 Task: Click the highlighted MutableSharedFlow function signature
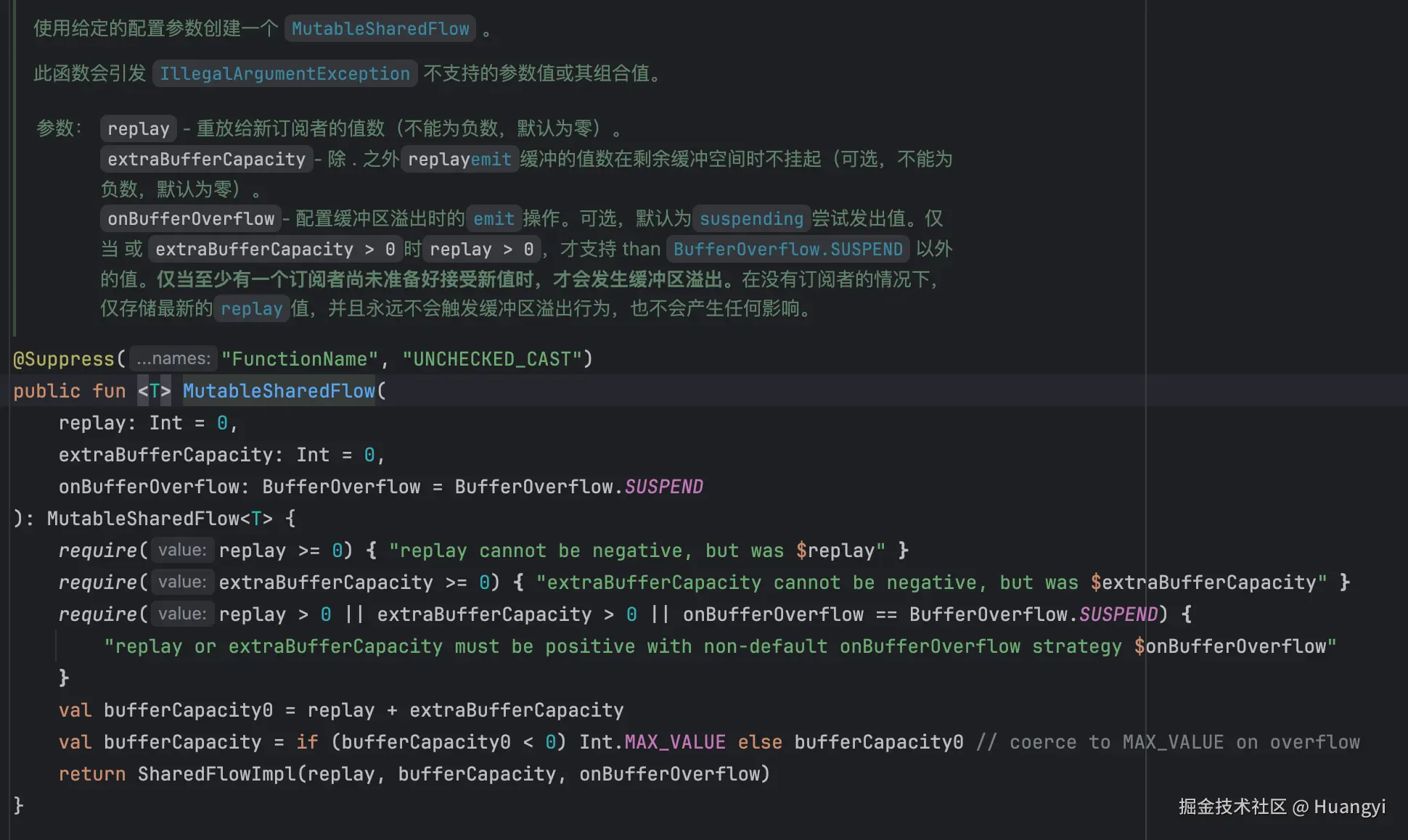[278, 390]
